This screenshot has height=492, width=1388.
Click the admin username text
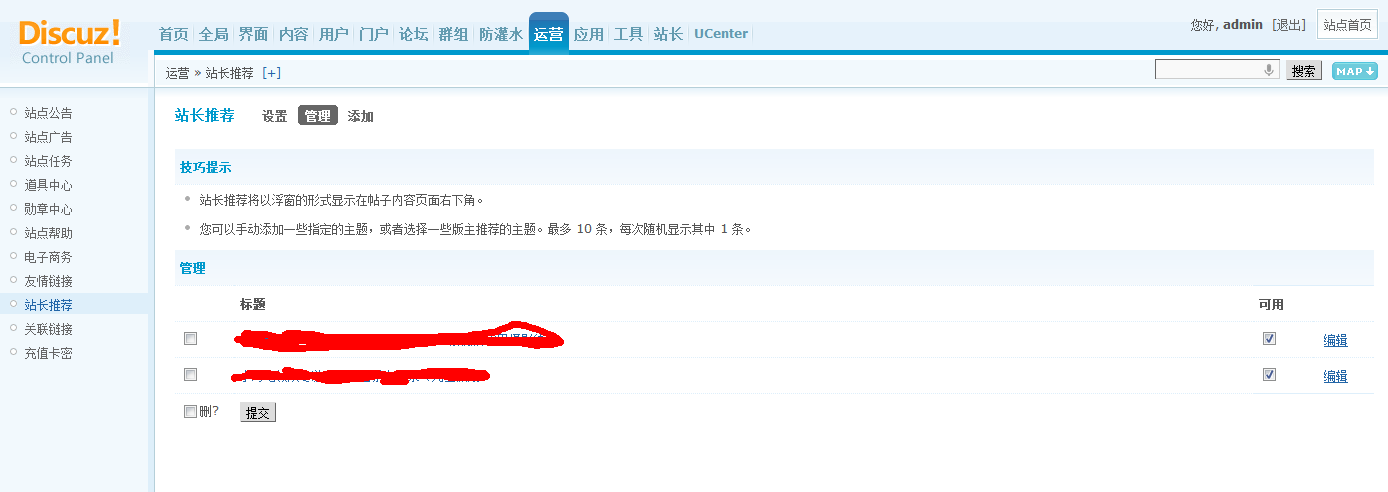click(x=1243, y=25)
